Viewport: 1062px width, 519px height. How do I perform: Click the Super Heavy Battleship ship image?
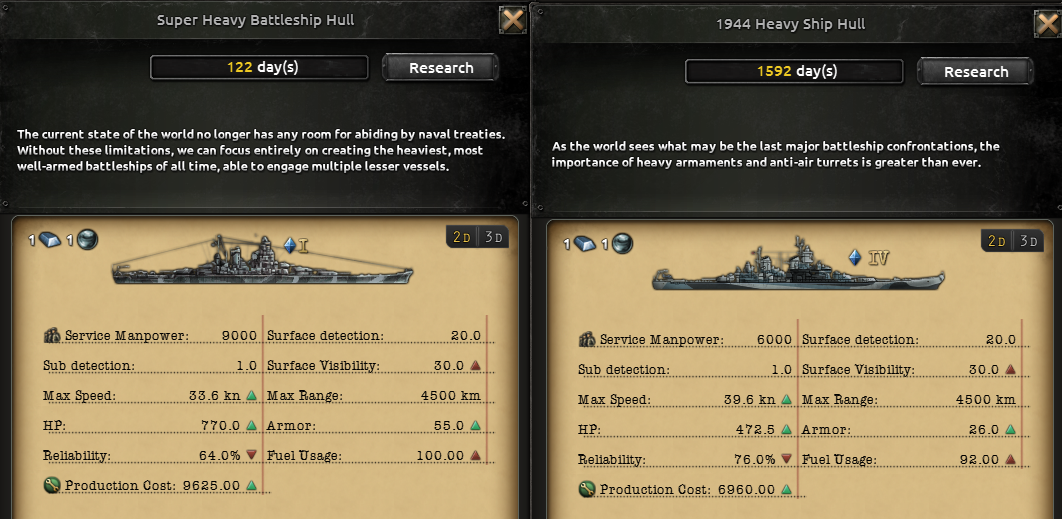tap(263, 263)
